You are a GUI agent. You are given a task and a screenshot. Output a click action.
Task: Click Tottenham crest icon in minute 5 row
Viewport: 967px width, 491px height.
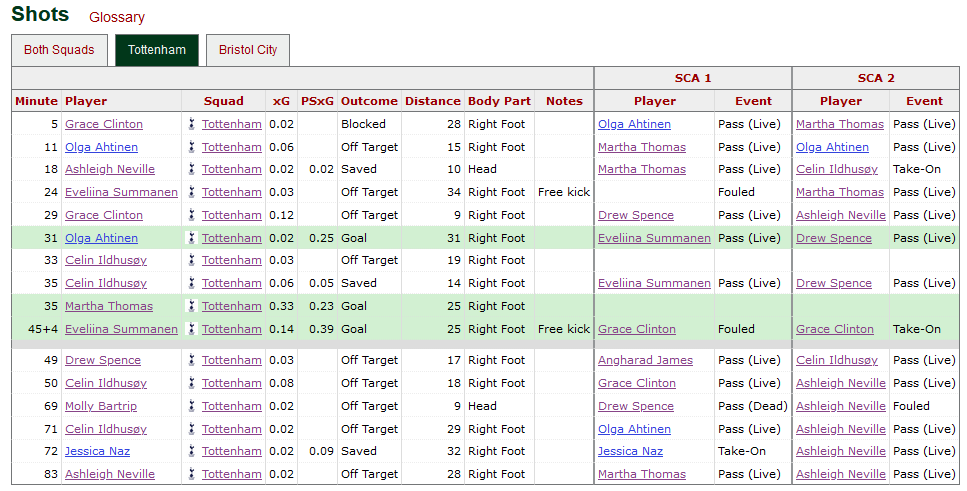tap(192, 124)
